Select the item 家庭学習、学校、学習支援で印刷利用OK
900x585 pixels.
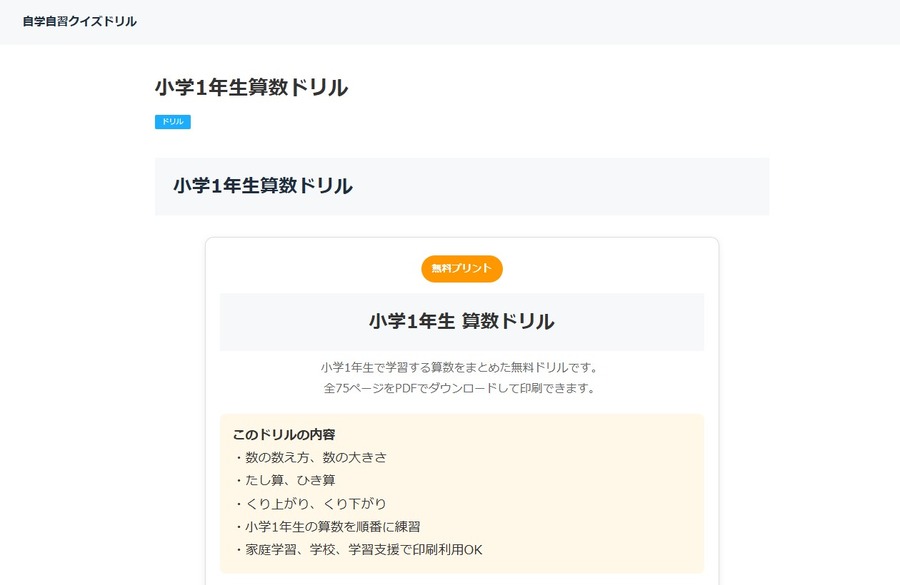358,549
